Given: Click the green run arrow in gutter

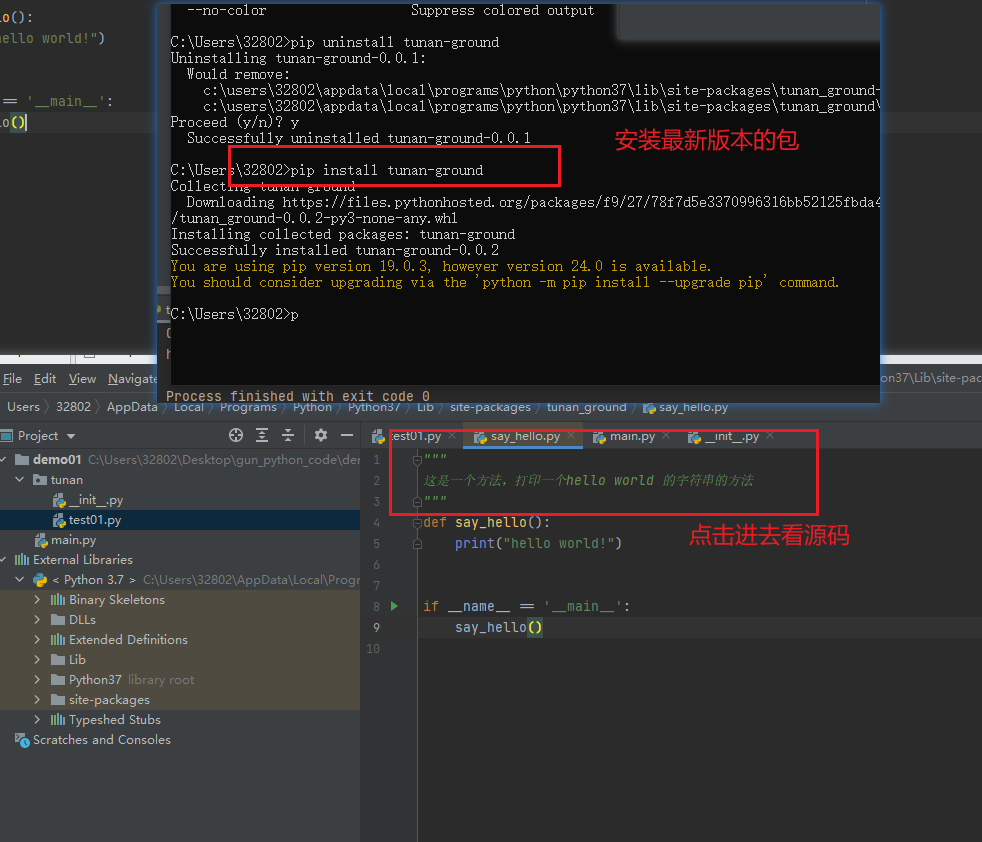Looking at the screenshot, I should [x=394, y=606].
